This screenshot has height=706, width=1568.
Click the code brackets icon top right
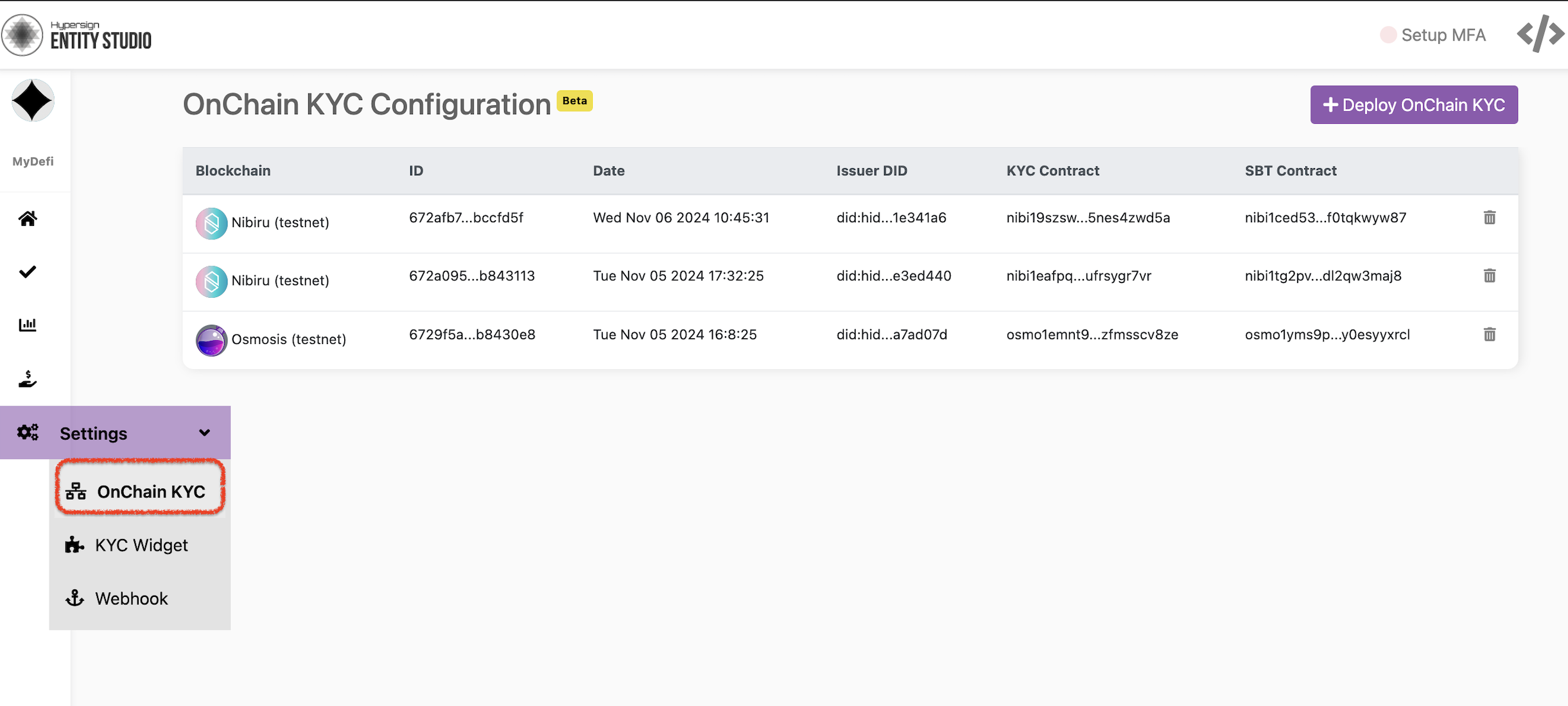pos(1540,34)
